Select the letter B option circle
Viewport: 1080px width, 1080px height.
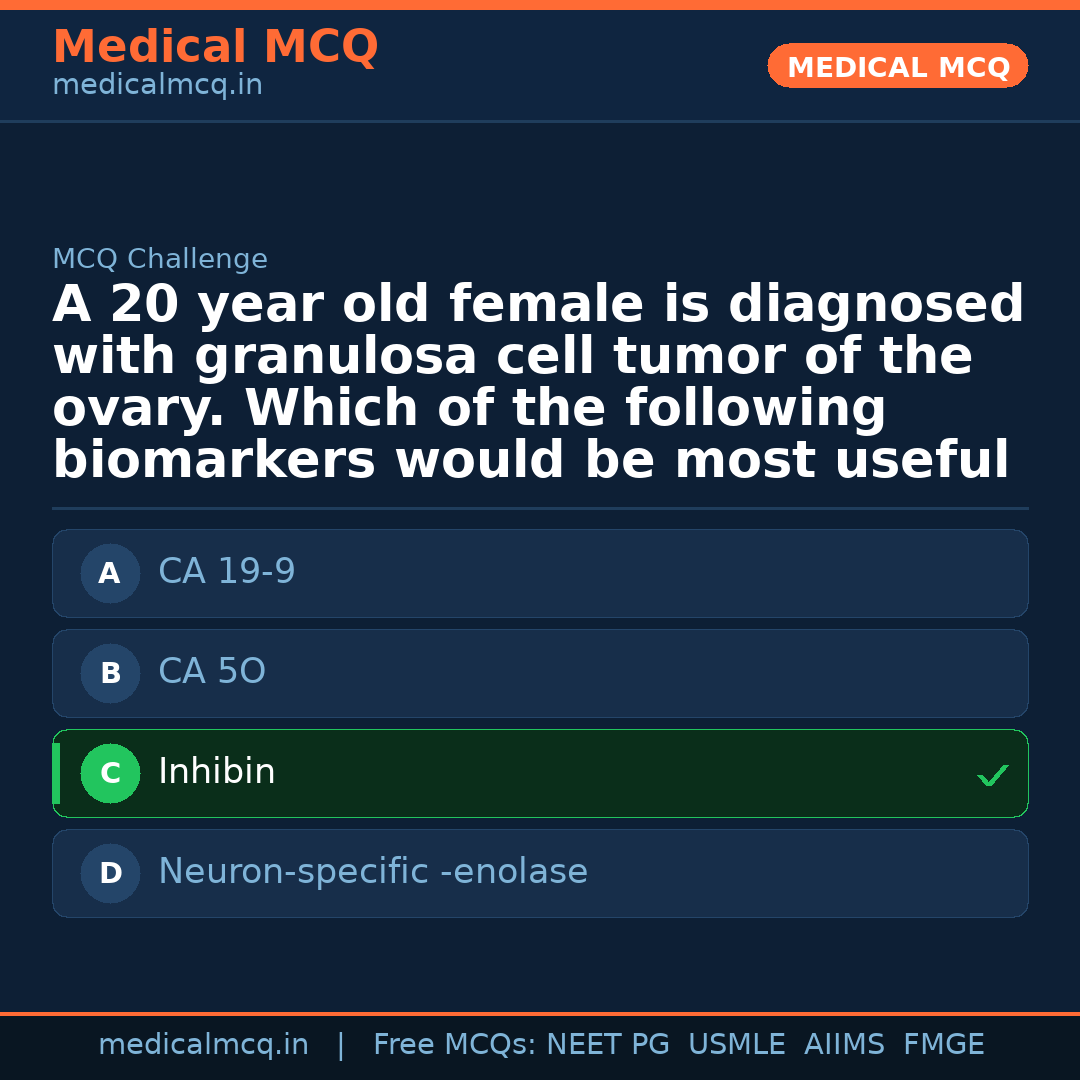(x=110, y=673)
